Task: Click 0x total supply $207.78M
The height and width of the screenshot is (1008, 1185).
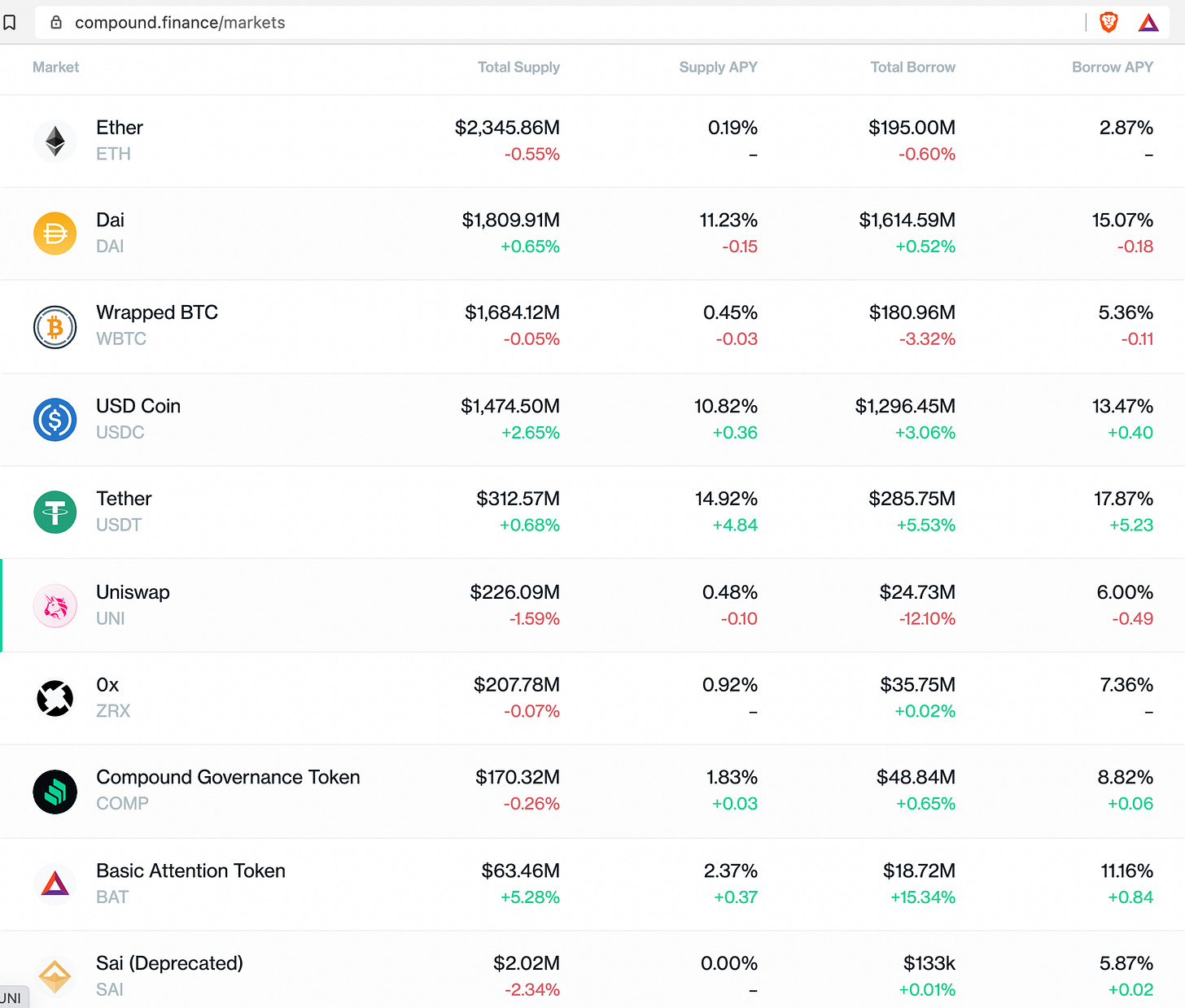Action: pyautogui.click(x=517, y=685)
